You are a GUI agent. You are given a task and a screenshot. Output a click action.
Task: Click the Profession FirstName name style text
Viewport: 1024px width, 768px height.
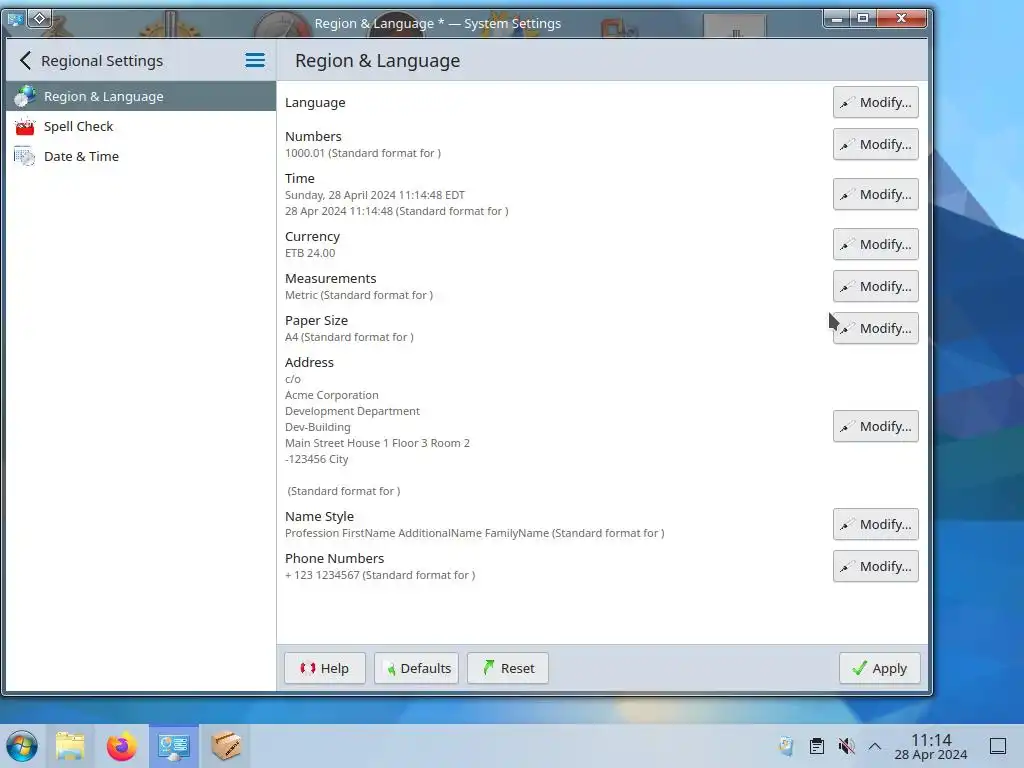475,533
